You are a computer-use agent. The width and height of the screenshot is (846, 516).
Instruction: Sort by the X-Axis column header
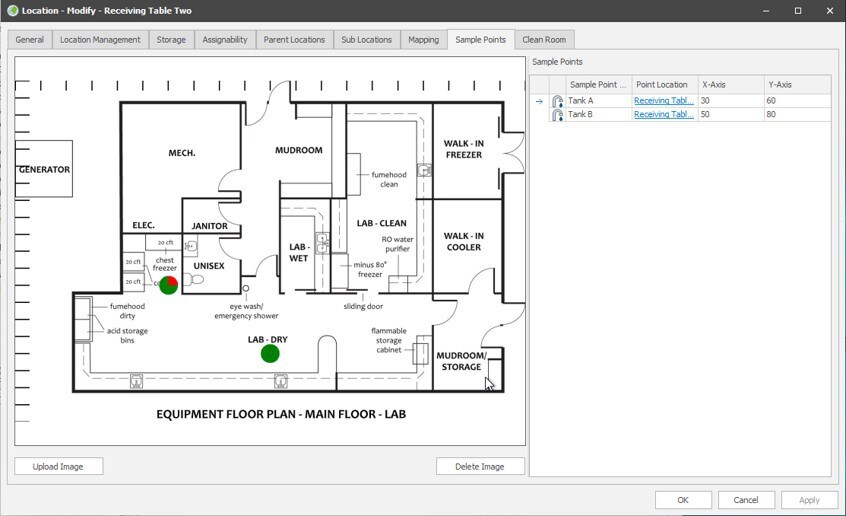click(729, 85)
